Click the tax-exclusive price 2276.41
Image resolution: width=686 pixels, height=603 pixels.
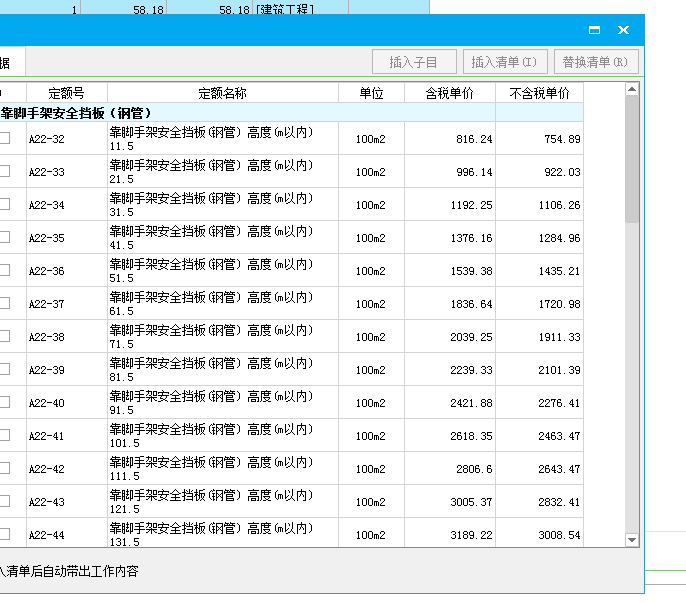(x=560, y=403)
